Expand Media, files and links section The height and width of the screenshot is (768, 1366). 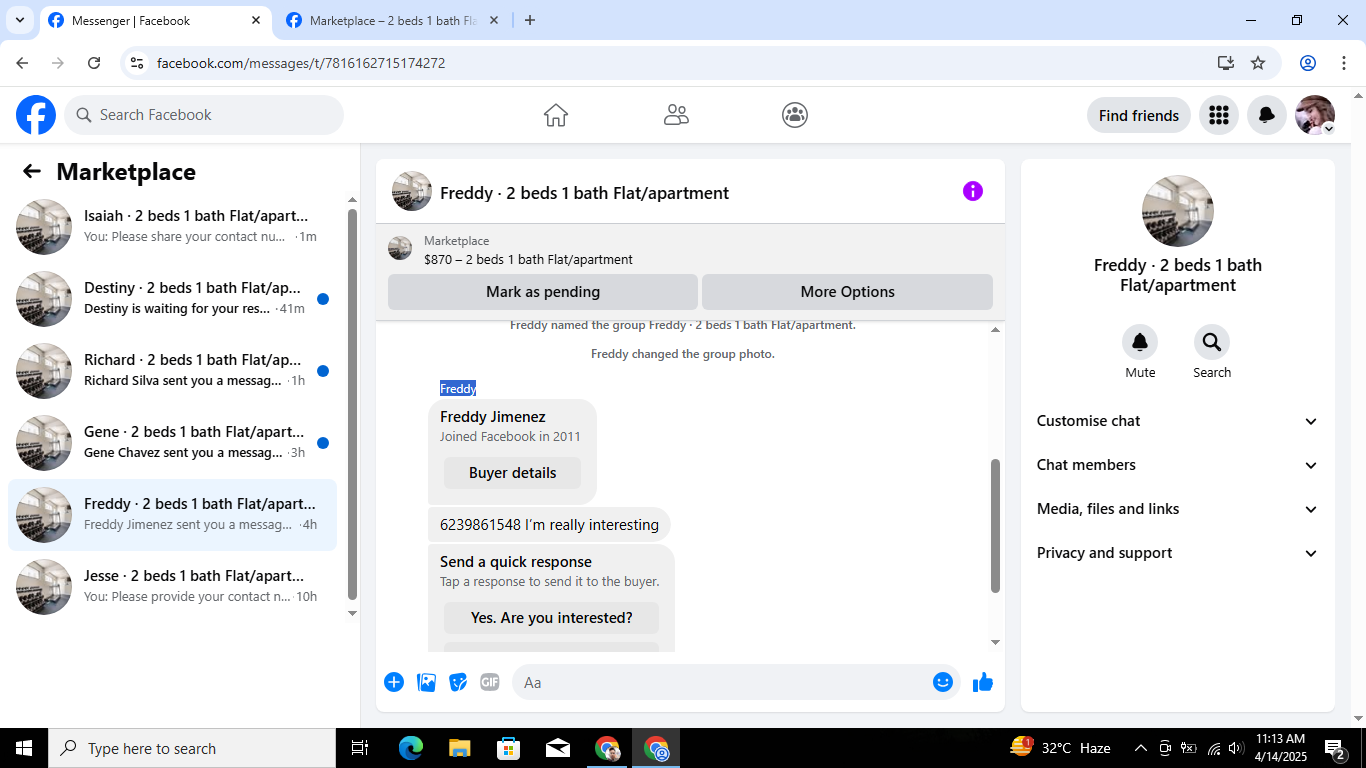(1177, 509)
